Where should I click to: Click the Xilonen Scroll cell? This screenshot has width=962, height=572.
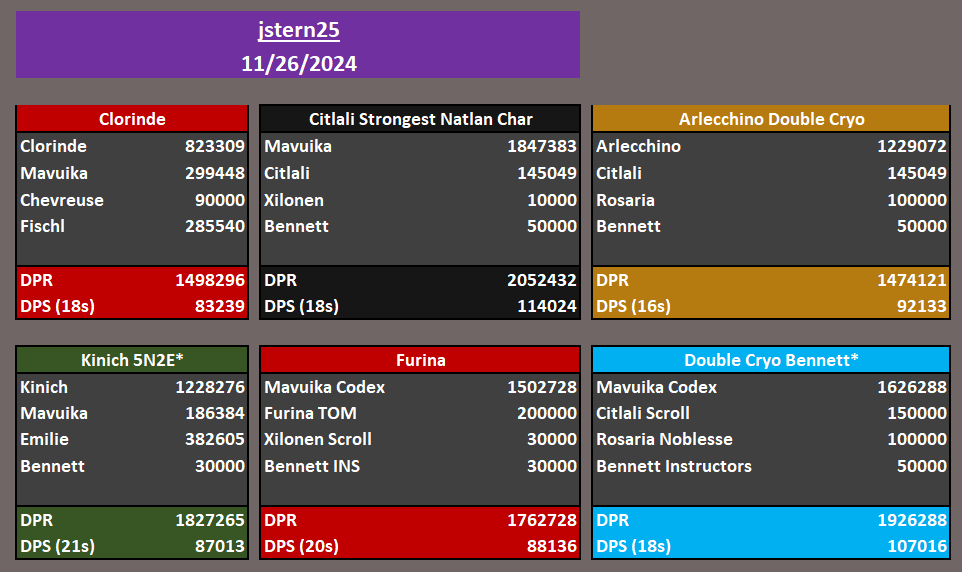[x=318, y=440]
